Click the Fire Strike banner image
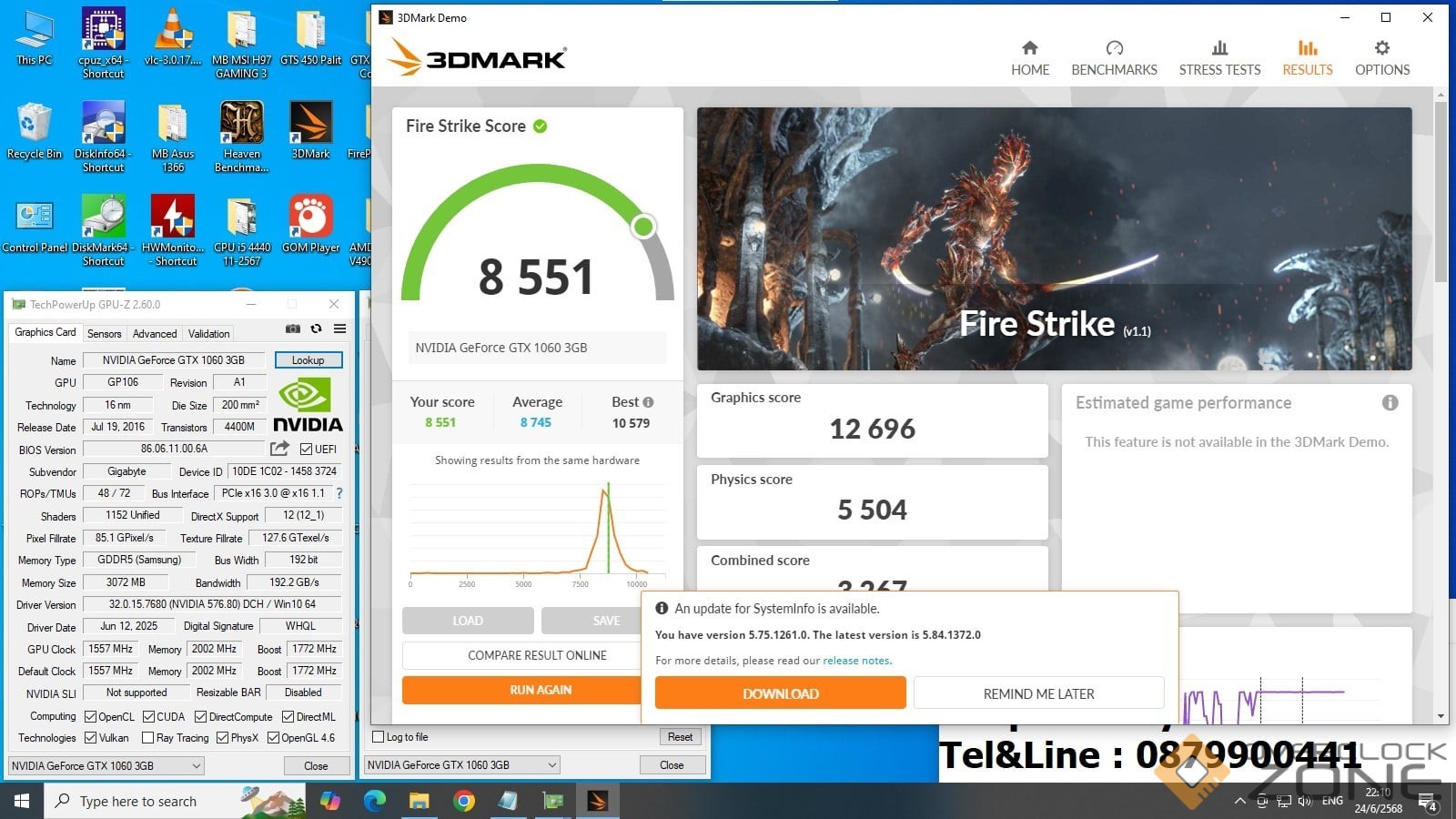Viewport: 1456px width, 819px height. [1055, 238]
